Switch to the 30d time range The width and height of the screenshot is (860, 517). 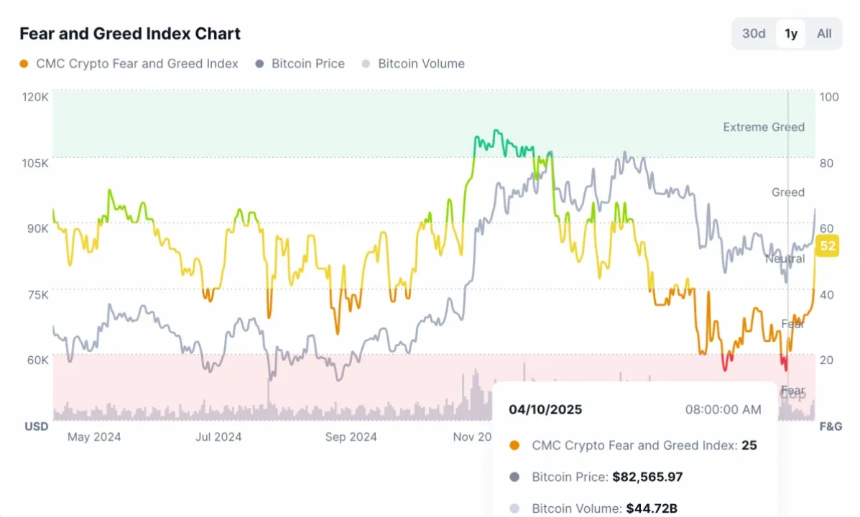[754, 34]
